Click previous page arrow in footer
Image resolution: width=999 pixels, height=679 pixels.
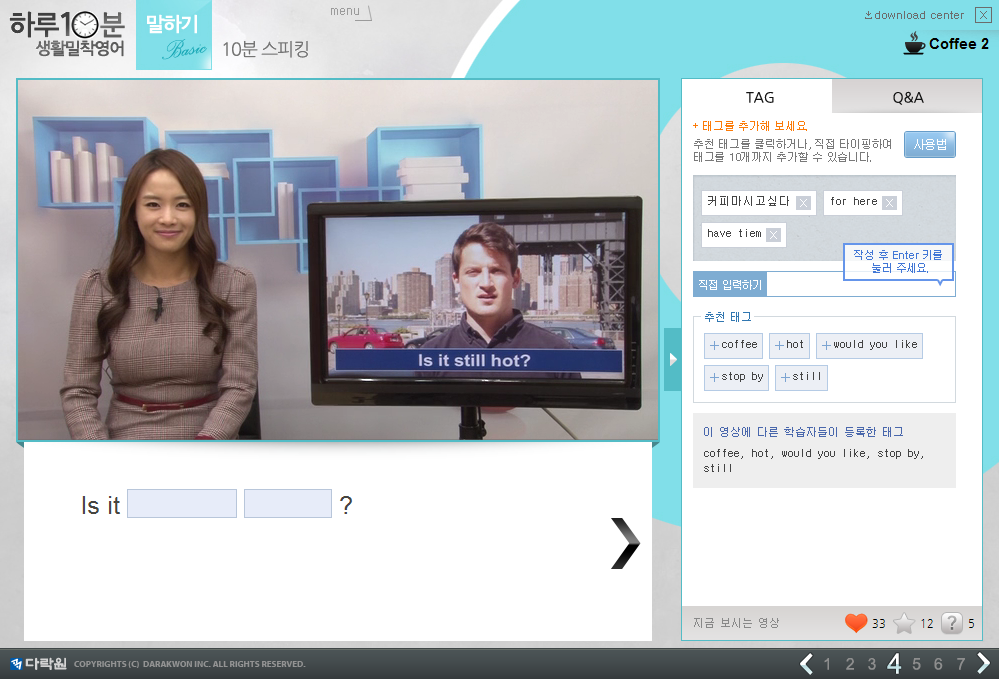pos(806,663)
